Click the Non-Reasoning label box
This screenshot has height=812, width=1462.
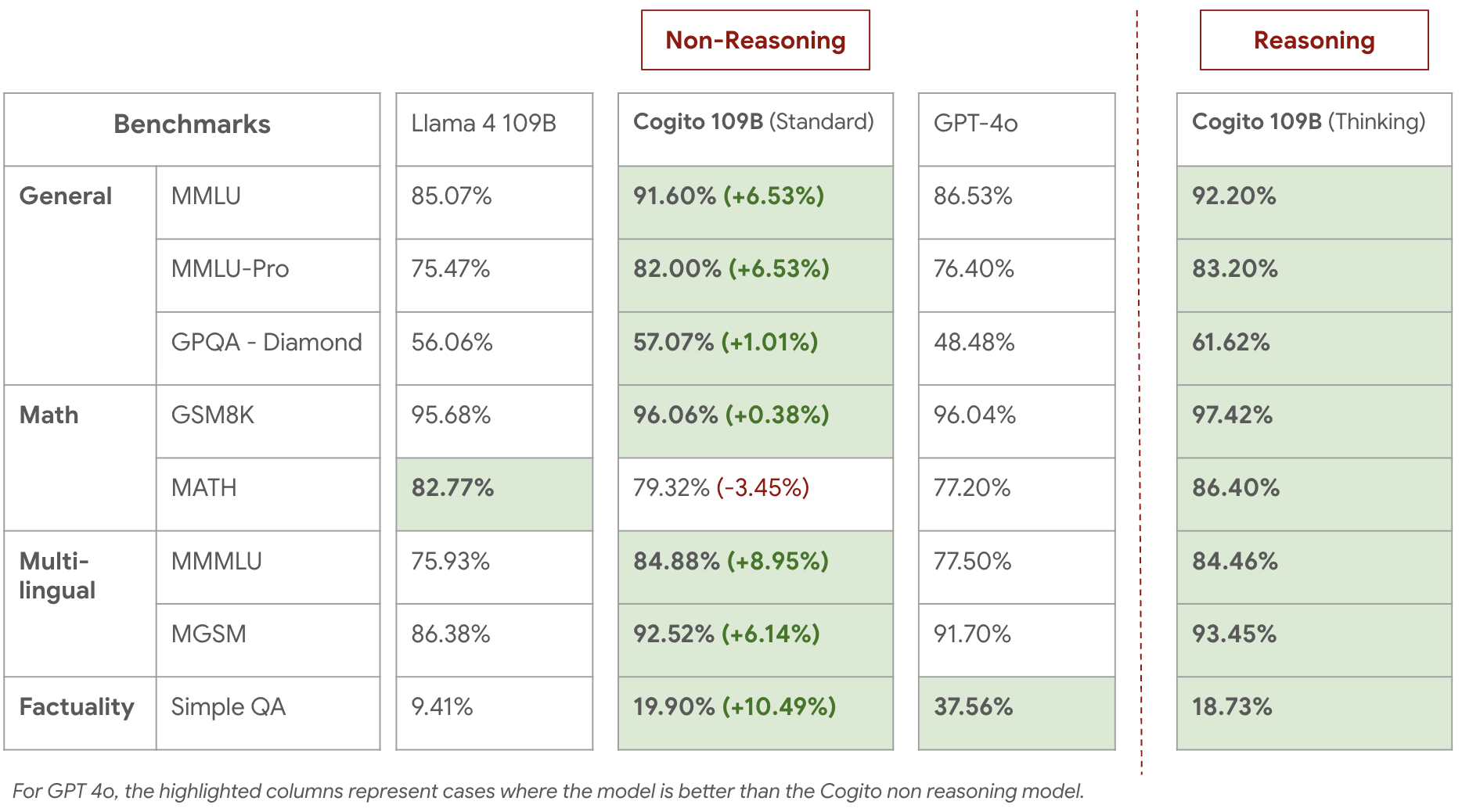click(755, 40)
